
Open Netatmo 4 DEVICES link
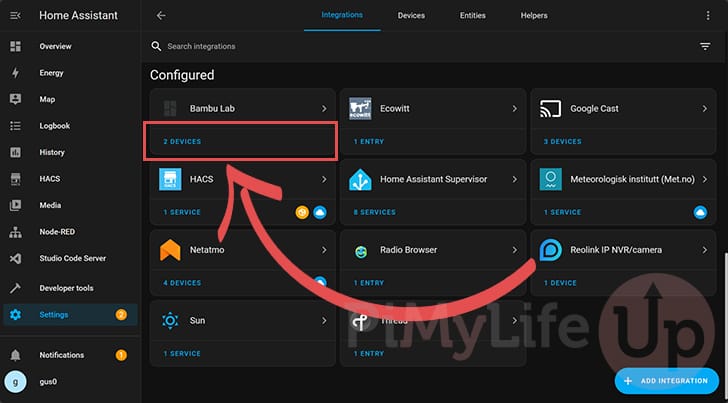[x=182, y=283]
